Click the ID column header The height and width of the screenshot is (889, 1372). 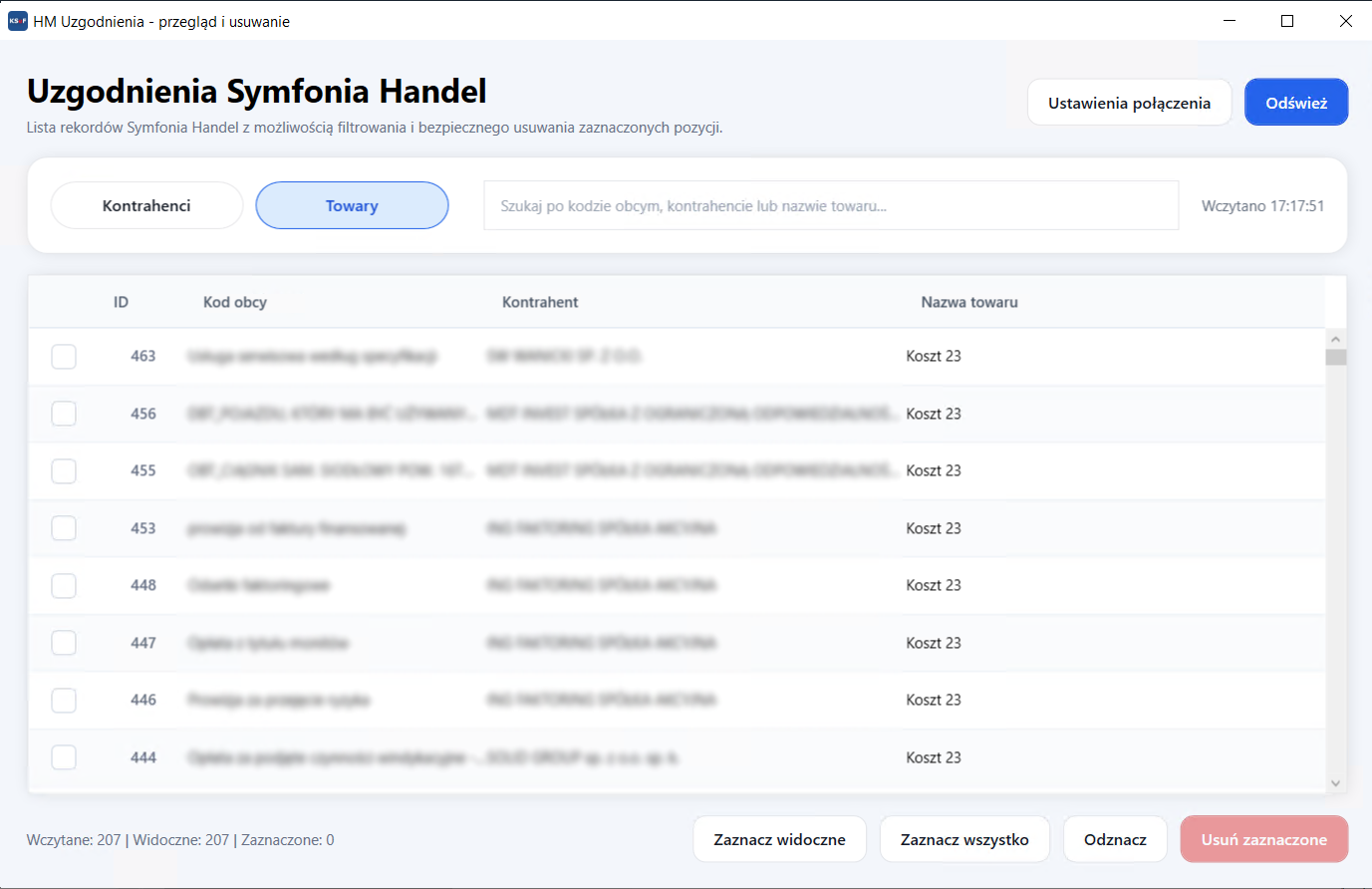pyautogui.click(x=121, y=302)
